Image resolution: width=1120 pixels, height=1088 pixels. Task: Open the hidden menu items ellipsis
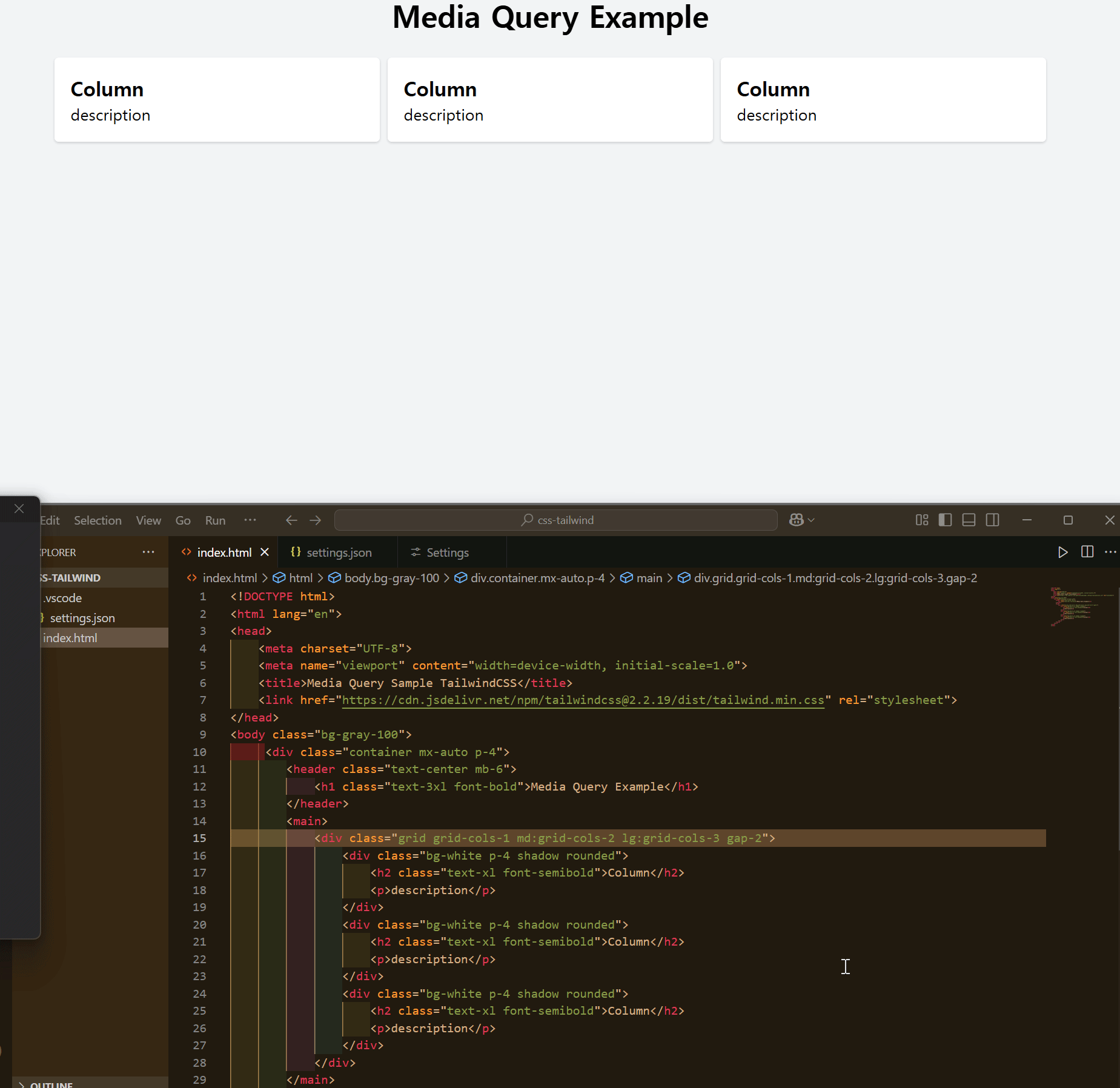(x=250, y=520)
